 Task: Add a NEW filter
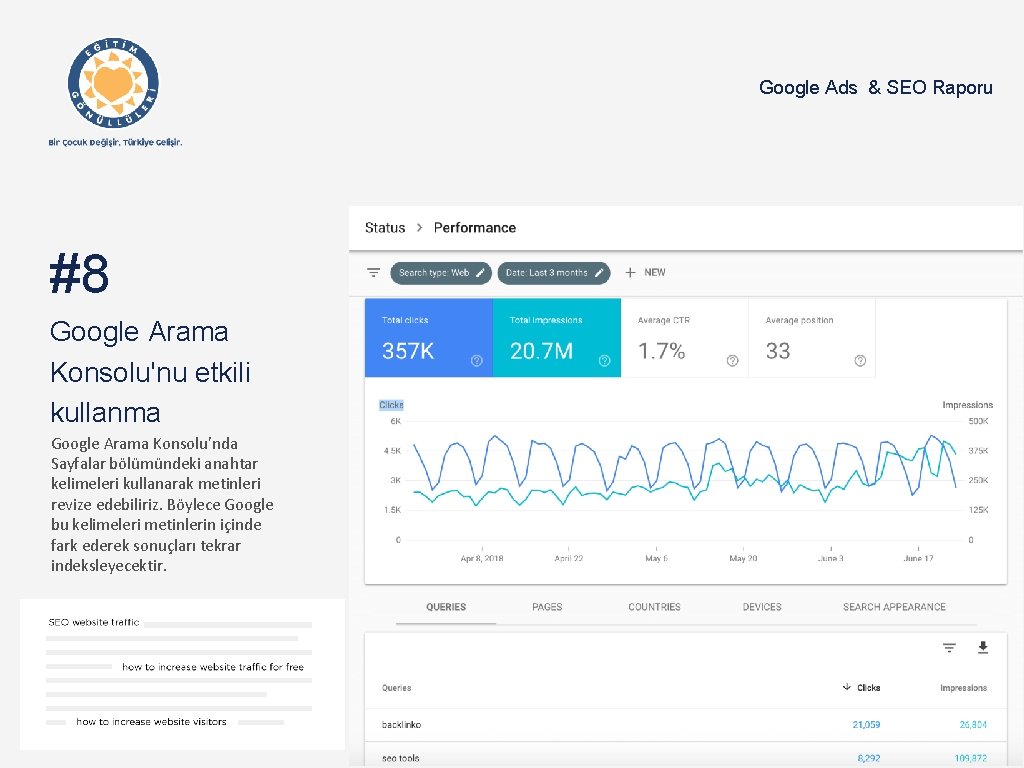[x=645, y=272]
